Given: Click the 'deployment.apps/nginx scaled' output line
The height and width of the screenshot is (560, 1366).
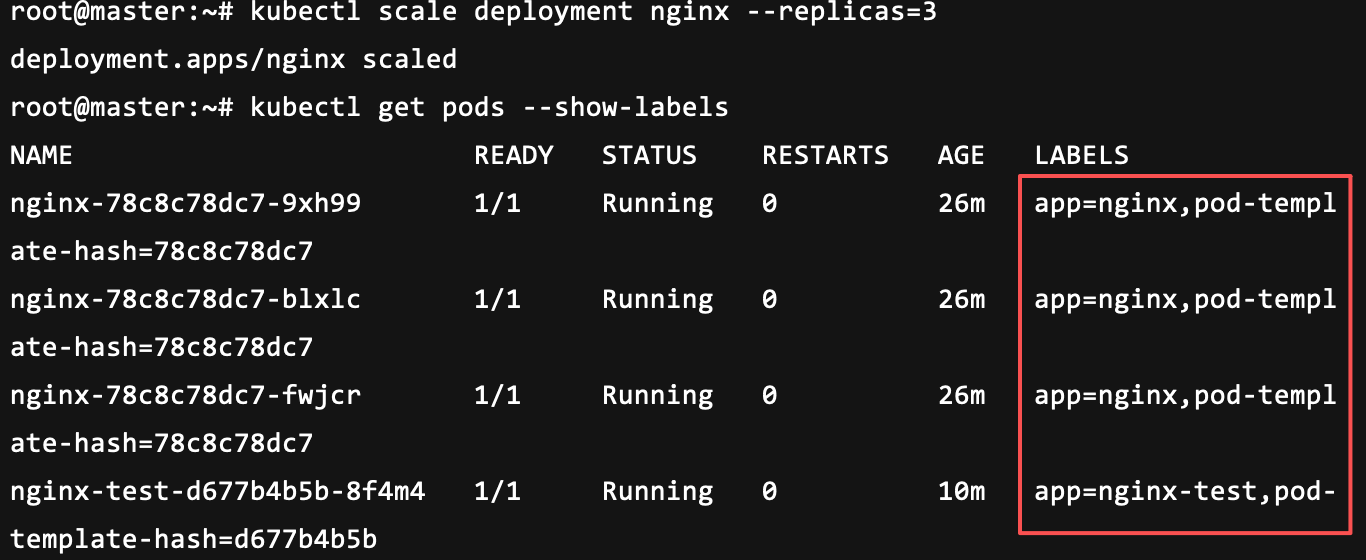Looking at the screenshot, I should (x=233, y=59).
